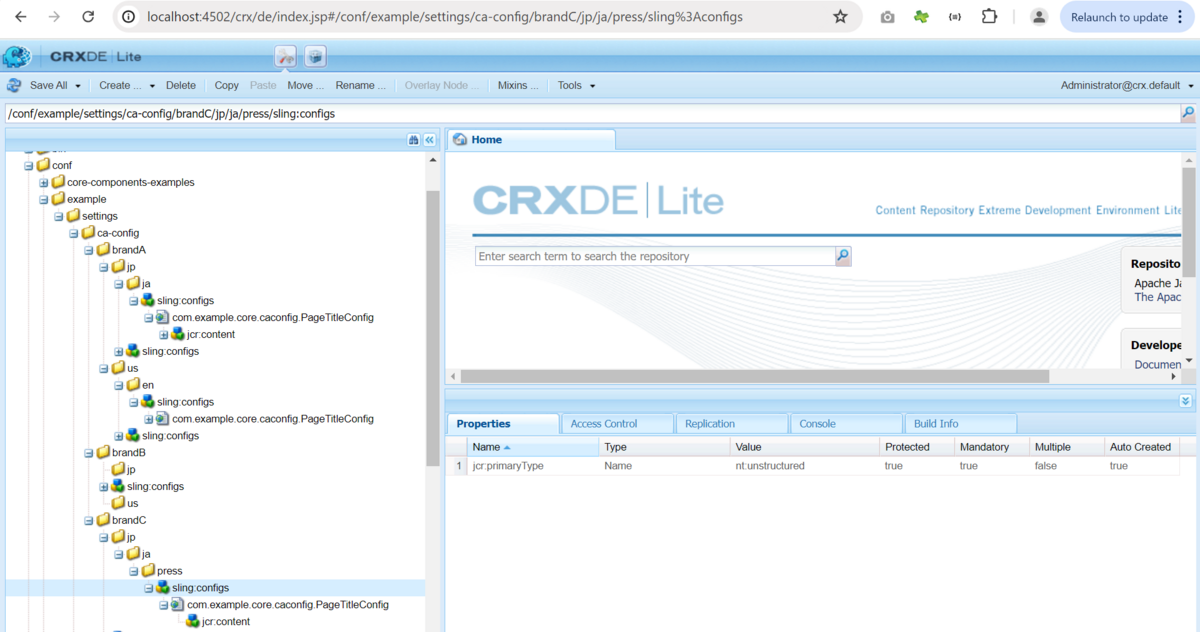Open the Build Info tab

960,423
